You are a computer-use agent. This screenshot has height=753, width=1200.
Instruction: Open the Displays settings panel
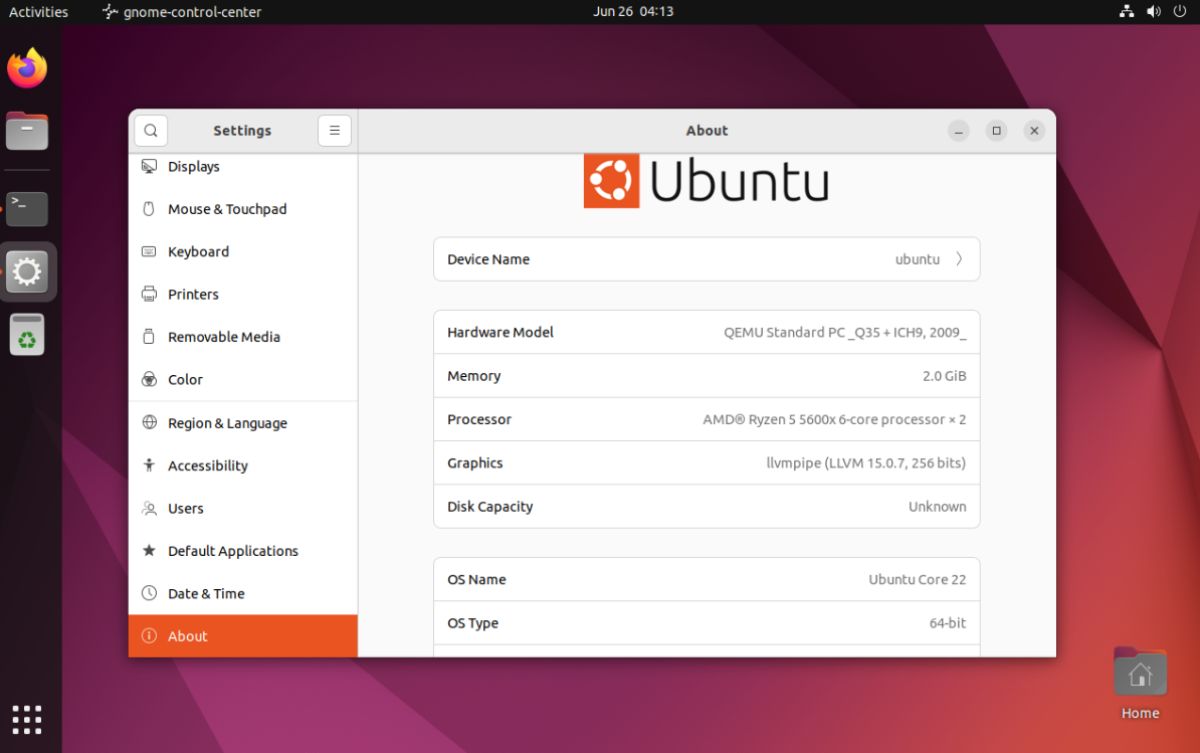pyautogui.click(x=194, y=166)
